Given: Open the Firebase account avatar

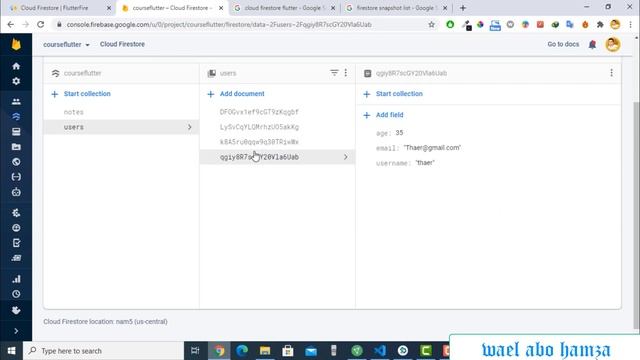Looking at the screenshot, I should (x=613, y=44).
